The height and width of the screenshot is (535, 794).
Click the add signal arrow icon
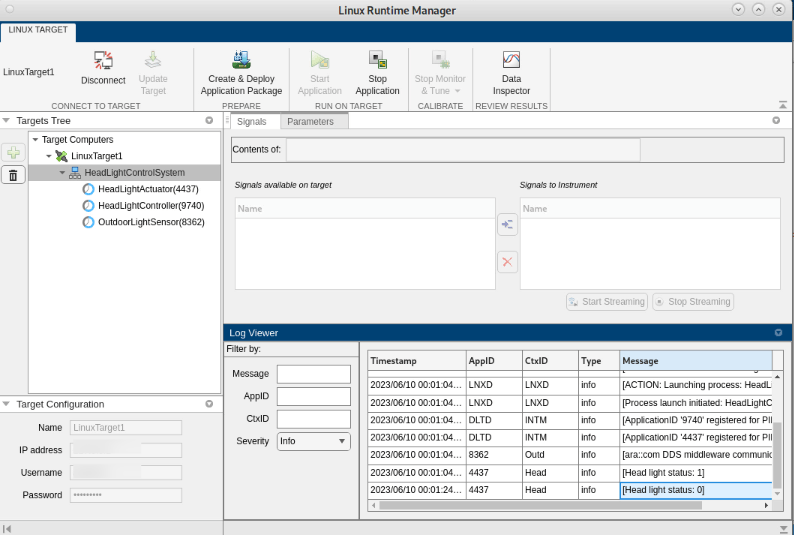tap(507, 225)
